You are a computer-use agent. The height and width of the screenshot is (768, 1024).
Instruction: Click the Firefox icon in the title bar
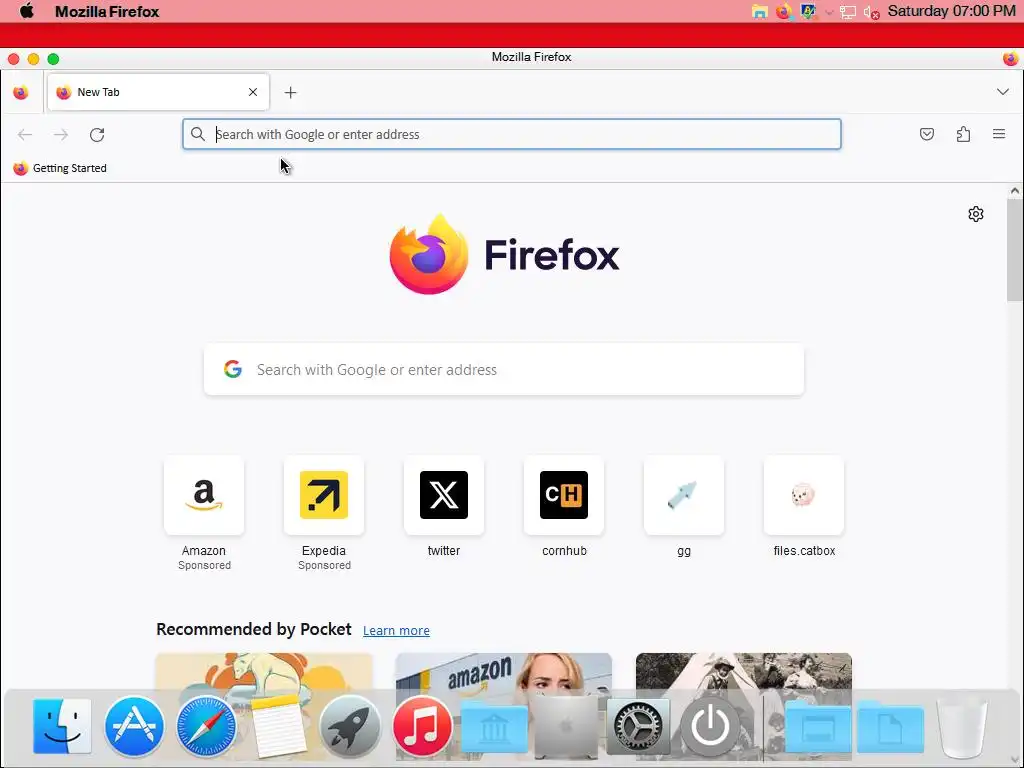click(1010, 58)
